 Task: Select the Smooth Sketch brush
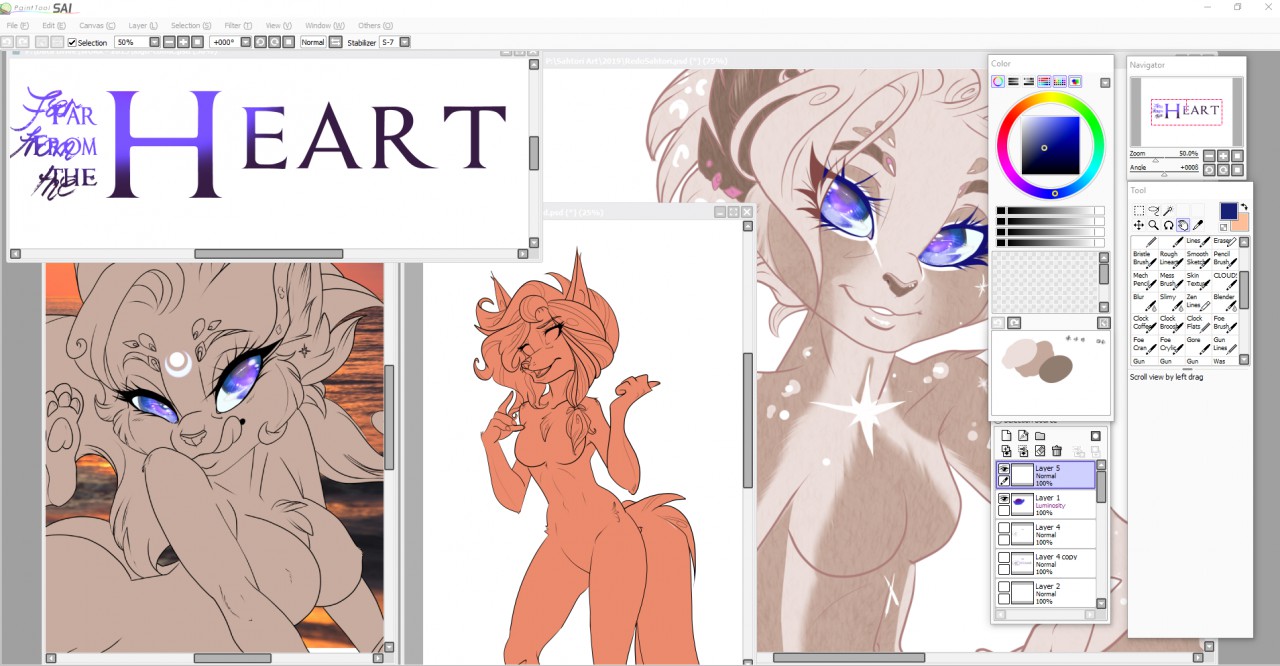pos(1198,258)
